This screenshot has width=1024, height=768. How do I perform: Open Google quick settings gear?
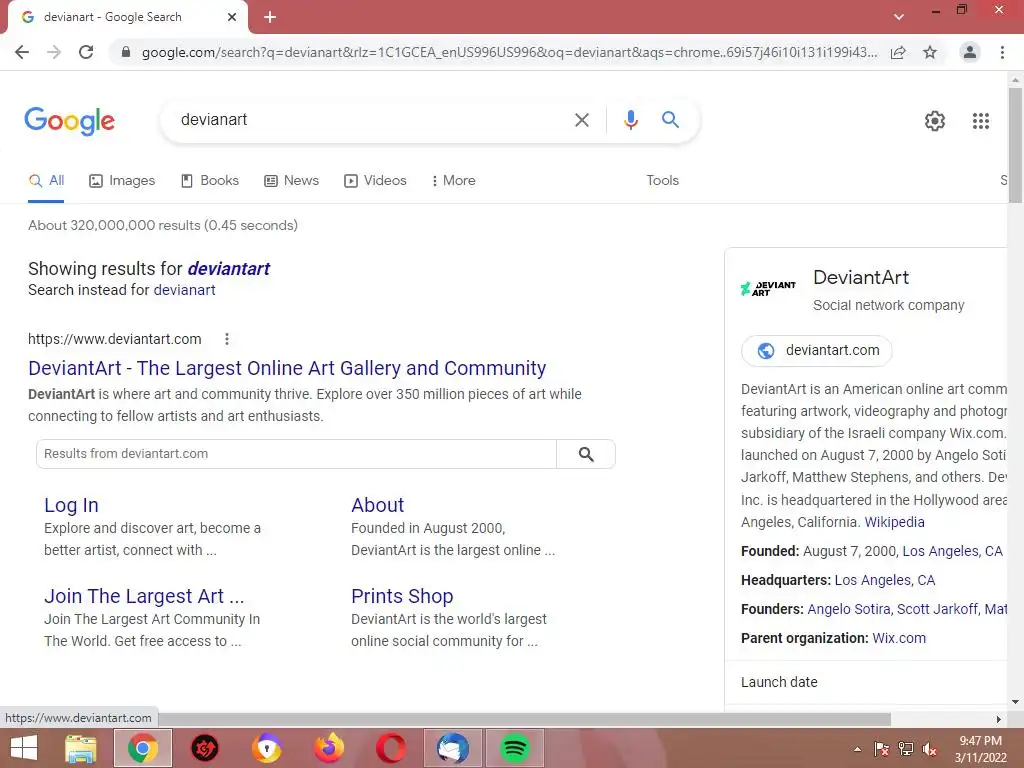(x=935, y=121)
